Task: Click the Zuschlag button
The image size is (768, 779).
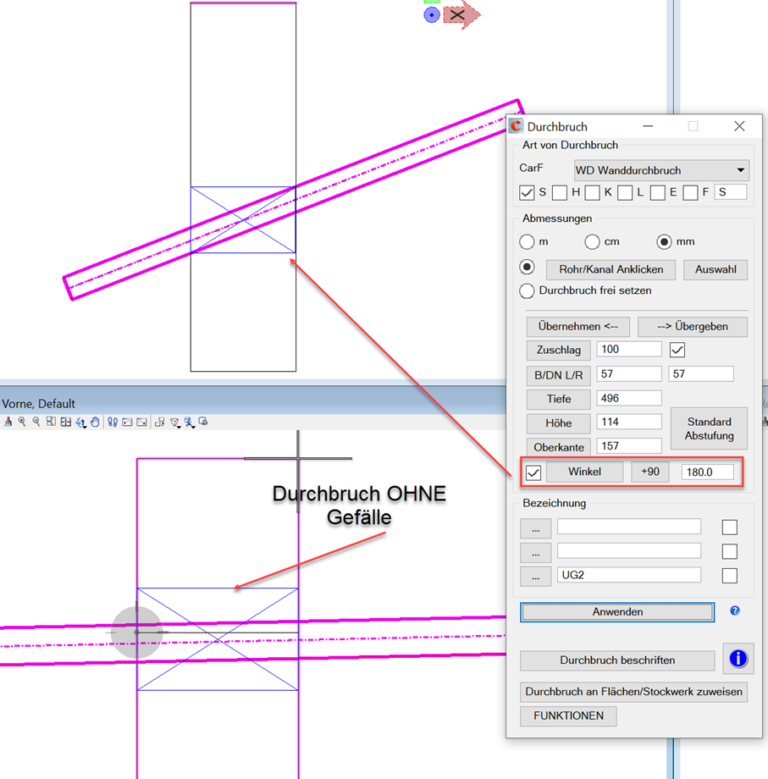Action: point(558,350)
